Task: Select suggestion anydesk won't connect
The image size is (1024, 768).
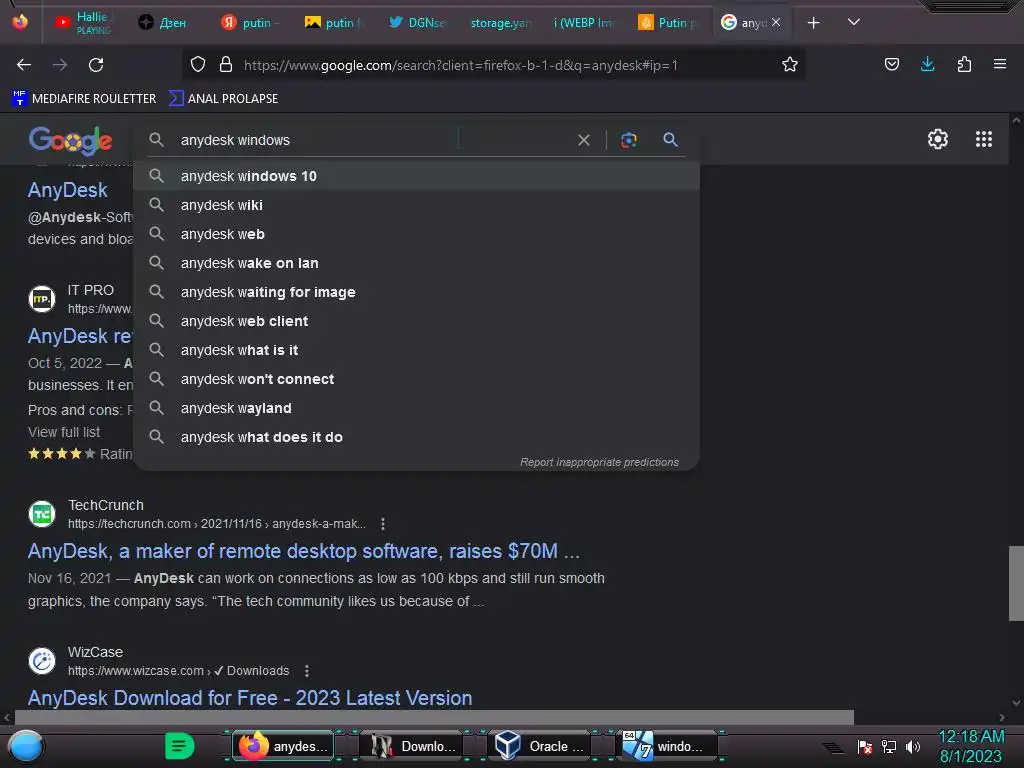Action: tap(416, 379)
